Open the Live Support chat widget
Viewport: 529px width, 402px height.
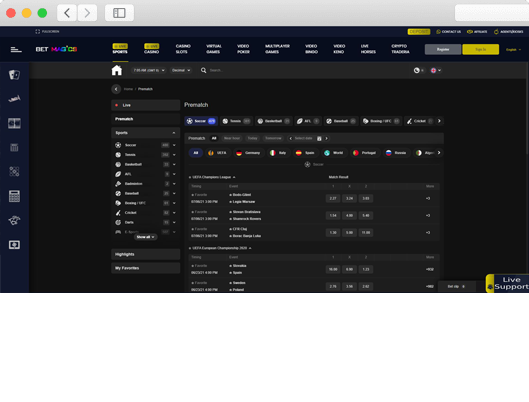point(507,283)
